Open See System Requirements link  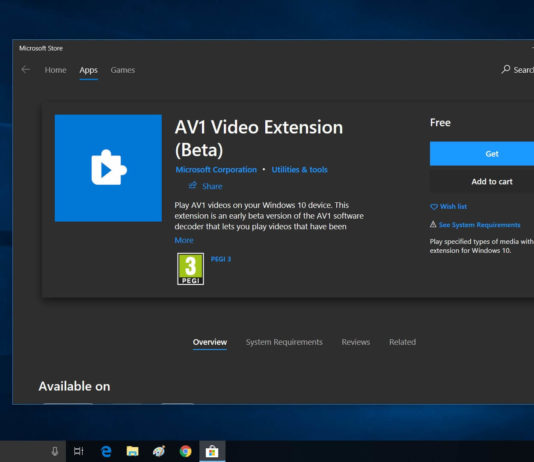(x=480, y=225)
